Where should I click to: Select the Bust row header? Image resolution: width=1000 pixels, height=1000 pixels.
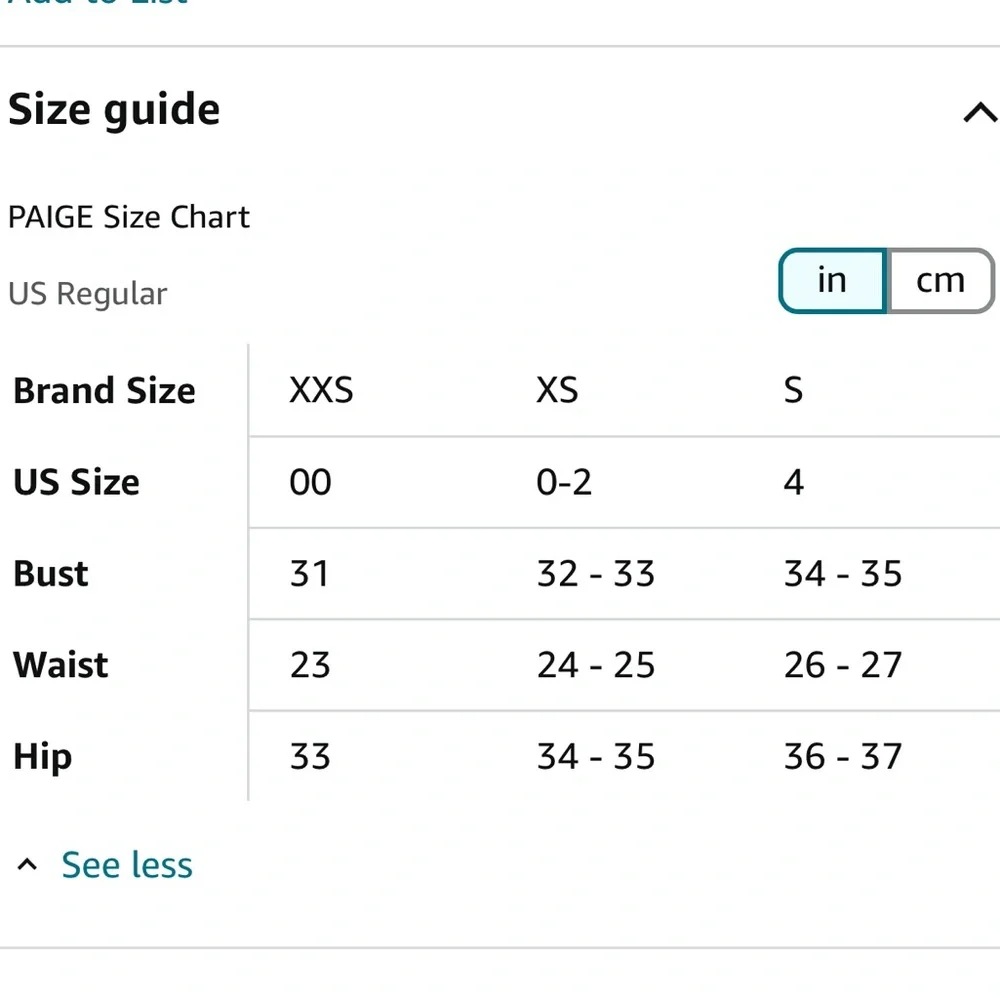point(51,574)
